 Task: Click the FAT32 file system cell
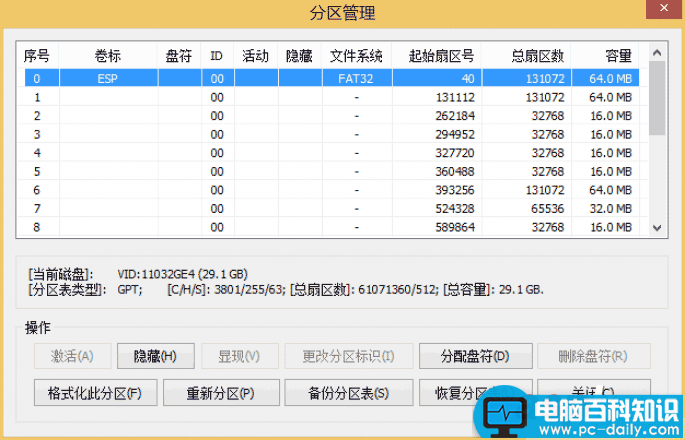tap(356, 78)
